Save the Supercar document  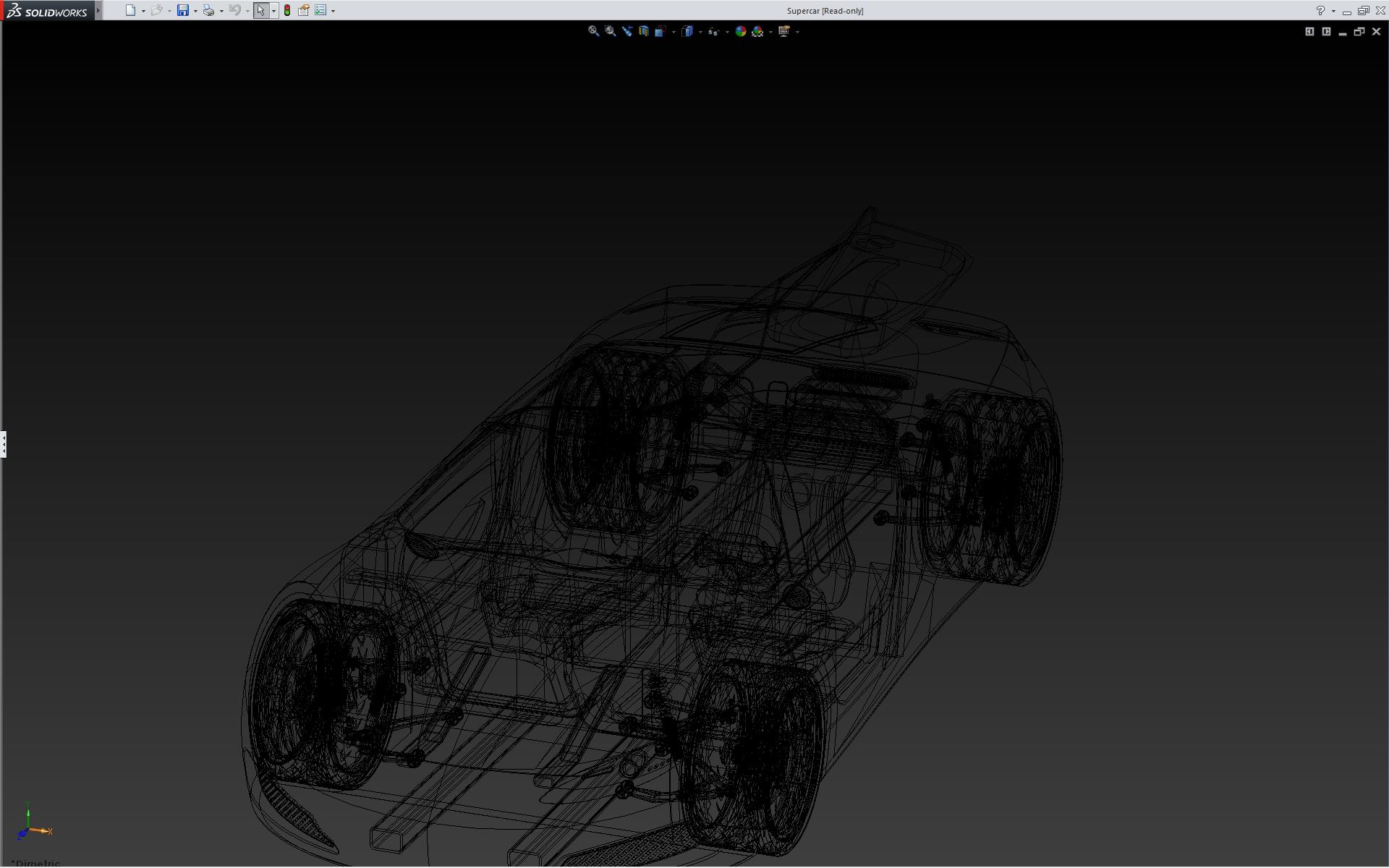coord(183,11)
